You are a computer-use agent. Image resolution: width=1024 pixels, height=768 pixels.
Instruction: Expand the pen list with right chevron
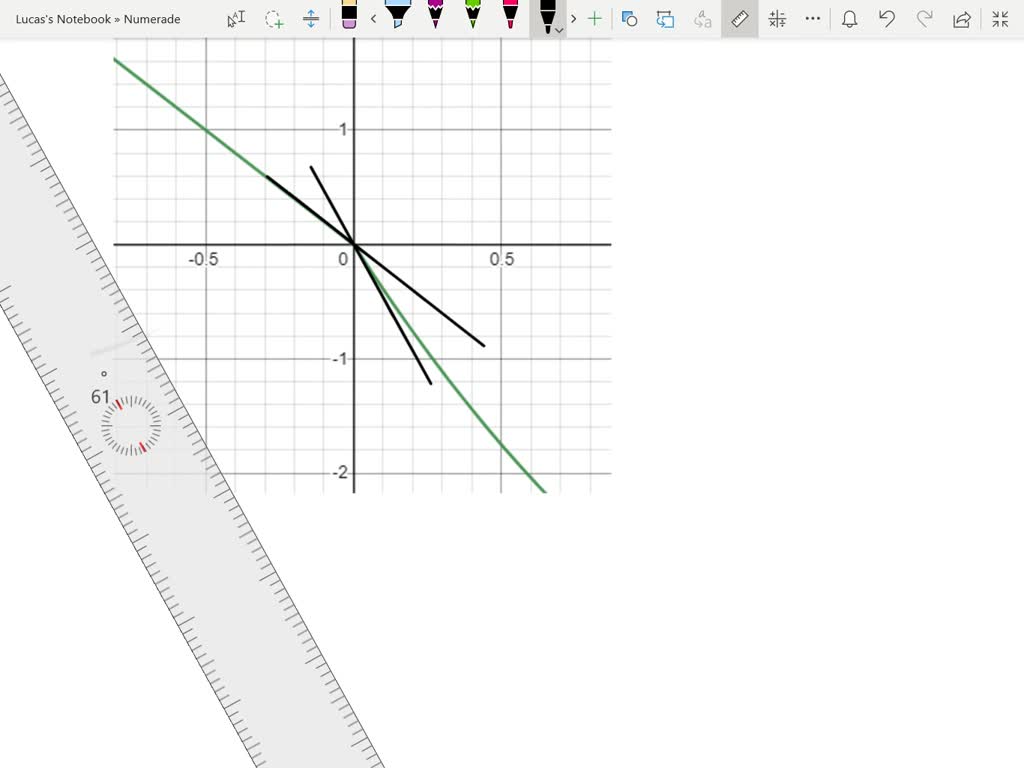point(573,18)
